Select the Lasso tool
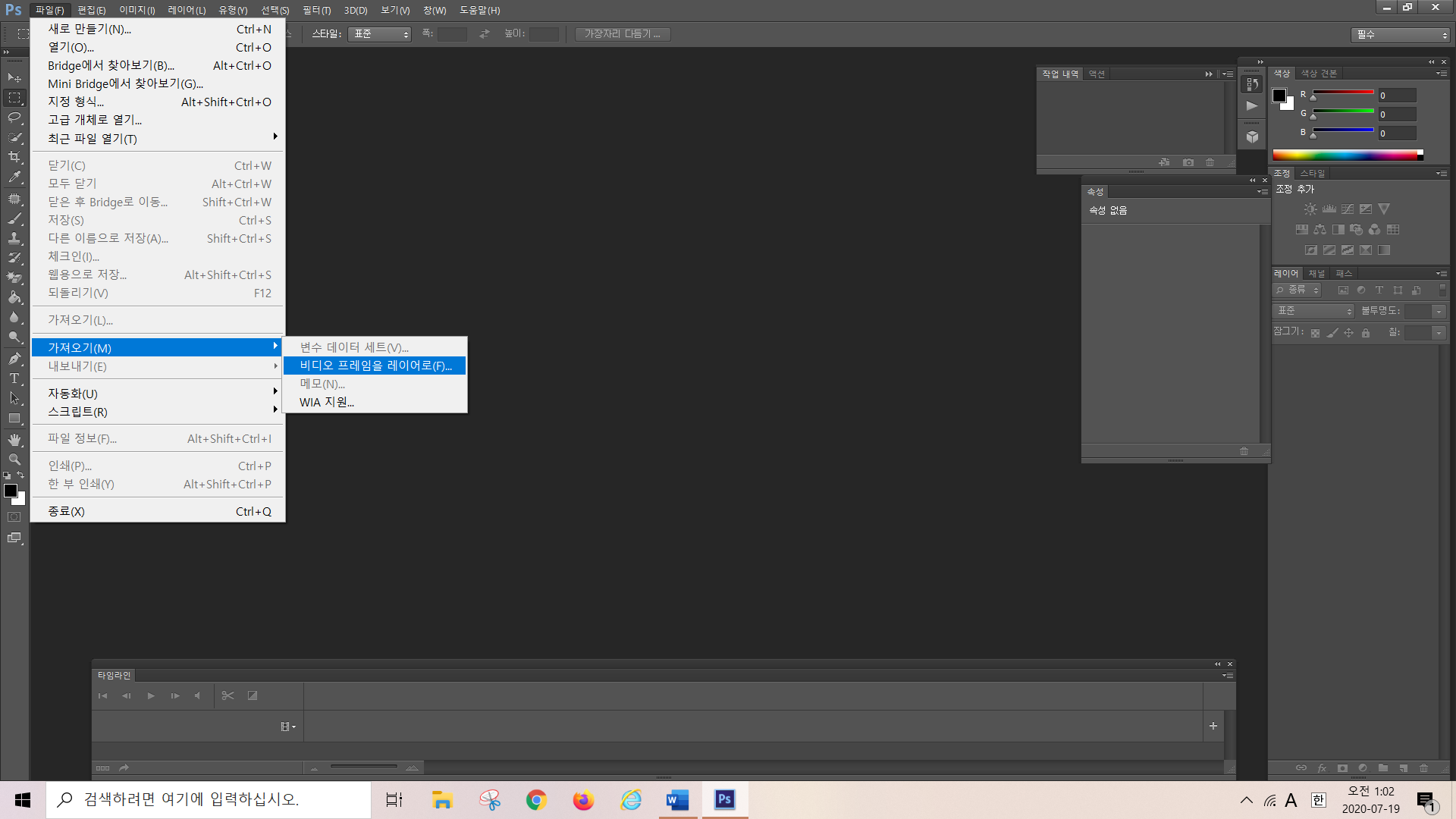This screenshot has height=819, width=1456. (x=14, y=118)
